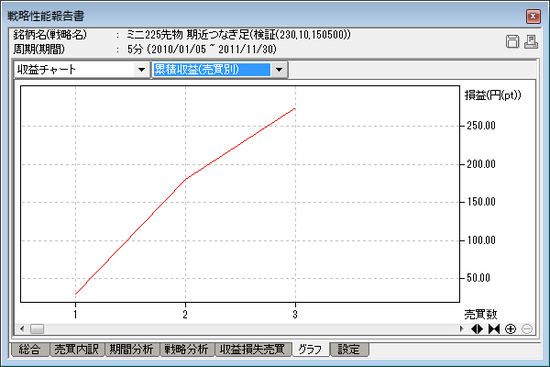Switch to the 総合 tab
This screenshot has height=367, width=550.
30,349
